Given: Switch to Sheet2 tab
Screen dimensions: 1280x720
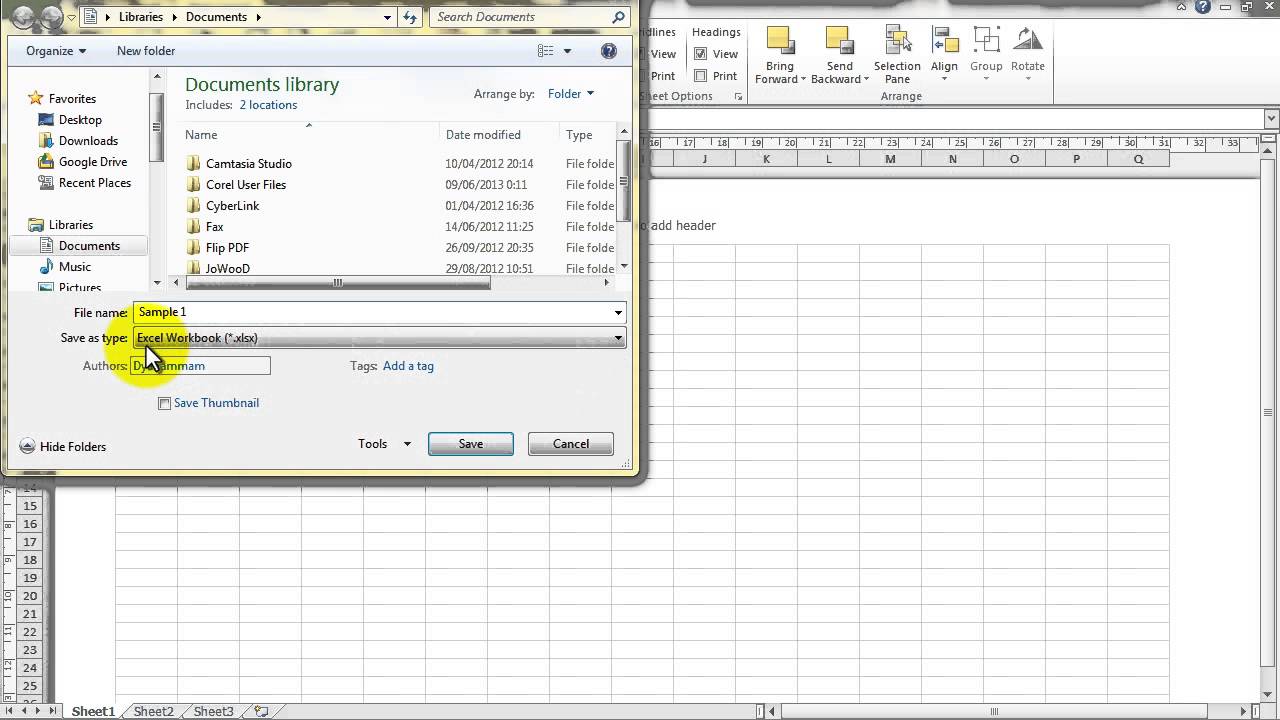Looking at the screenshot, I should (153, 711).
